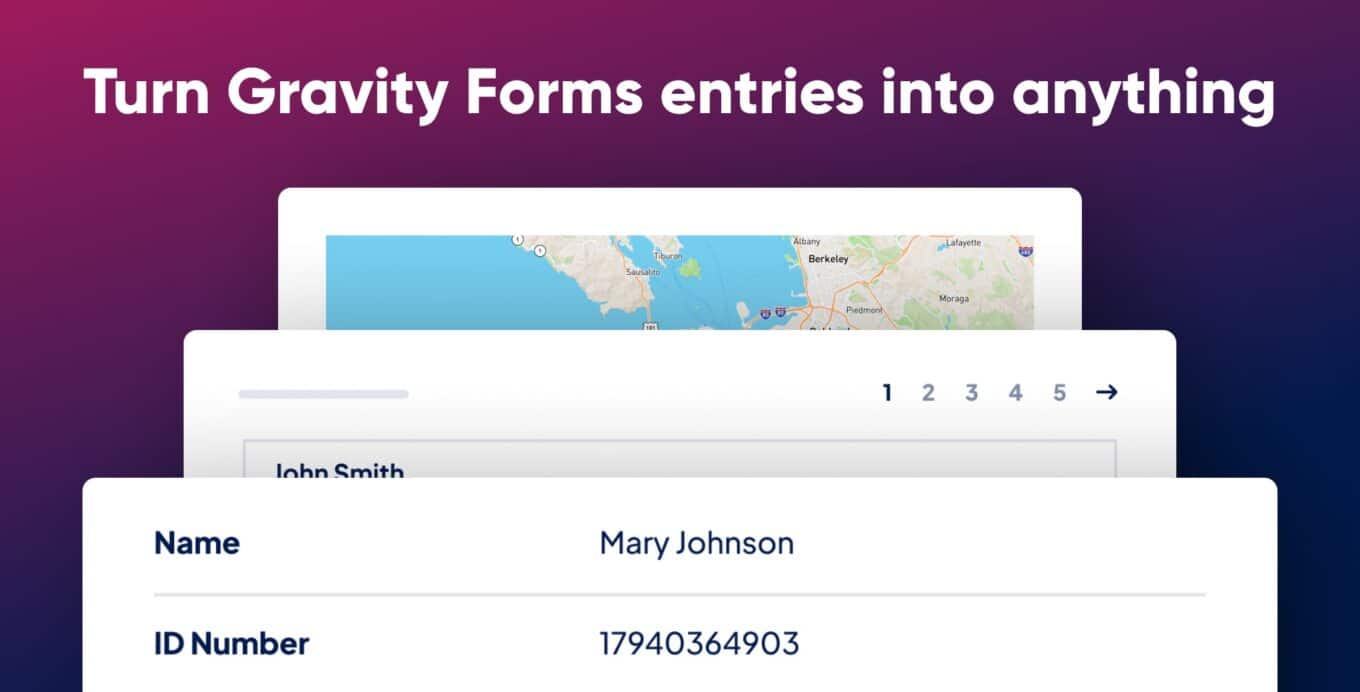This screenshot has width=1360, height=692.
Task: Expand the John Smith entry
Action: tap(337, 471)
